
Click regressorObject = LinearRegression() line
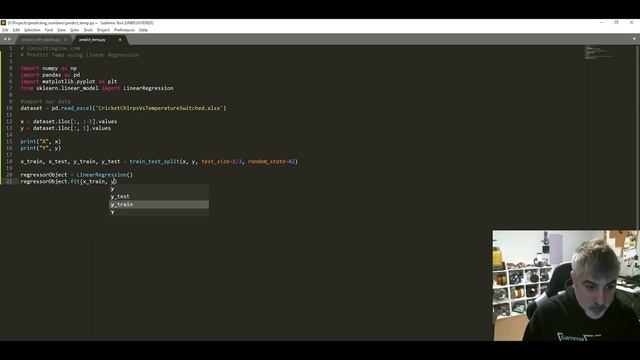(77, 175)
